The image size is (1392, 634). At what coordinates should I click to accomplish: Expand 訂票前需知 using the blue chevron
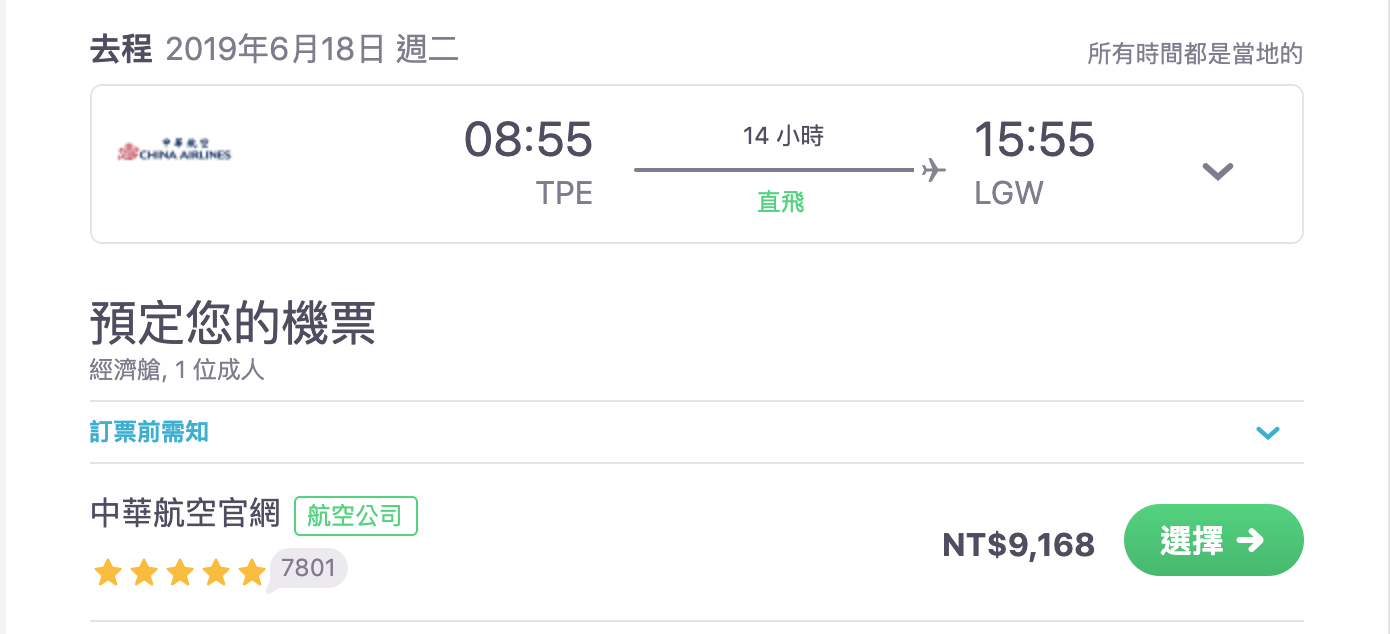coord(1268,433)
